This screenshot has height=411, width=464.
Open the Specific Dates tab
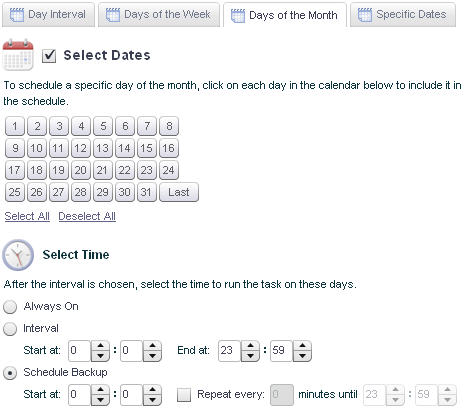(x=403, y=15)
